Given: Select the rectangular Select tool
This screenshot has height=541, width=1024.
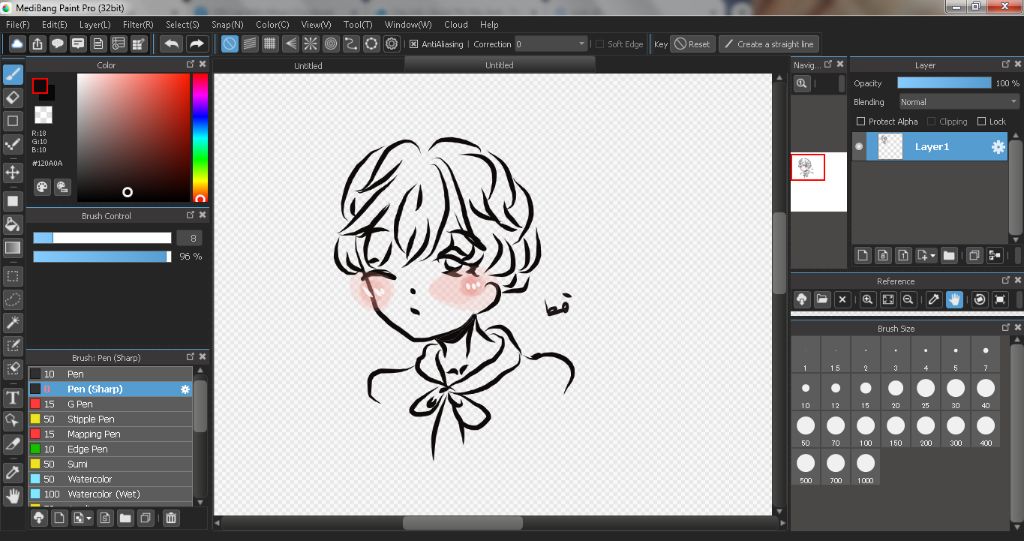Looking at the screenshot, I should click(12, 276).
